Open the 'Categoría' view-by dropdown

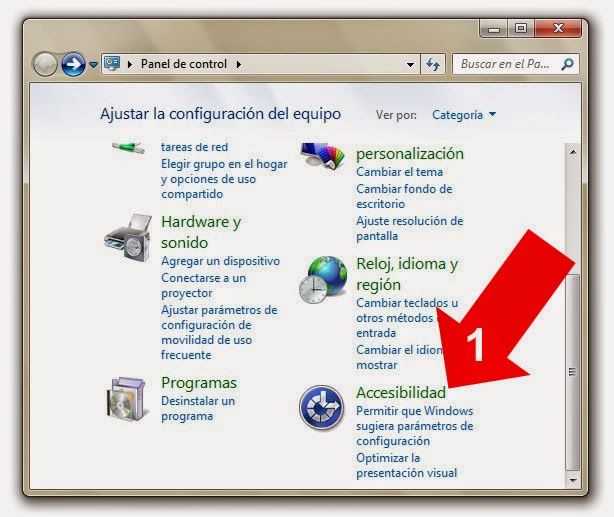pyautogui.click(x=464, y=115)
